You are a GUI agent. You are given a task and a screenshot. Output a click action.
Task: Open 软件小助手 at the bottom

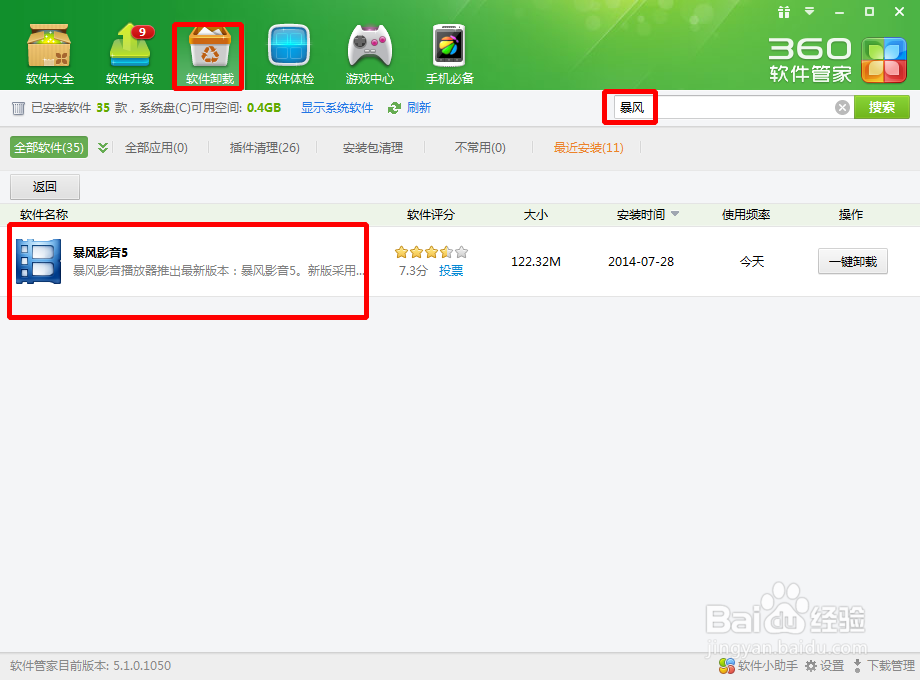(x=757, y=665)
